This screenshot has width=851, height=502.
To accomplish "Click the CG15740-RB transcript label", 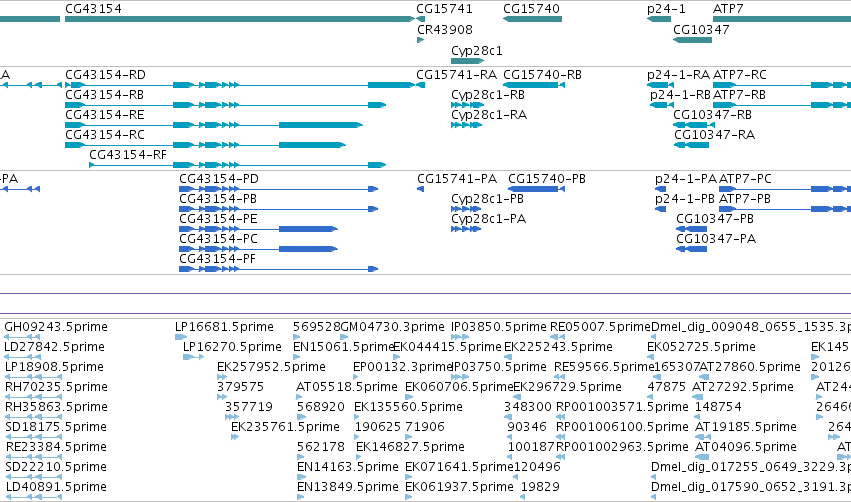I will pyautogui.click(x=542, y=75).
